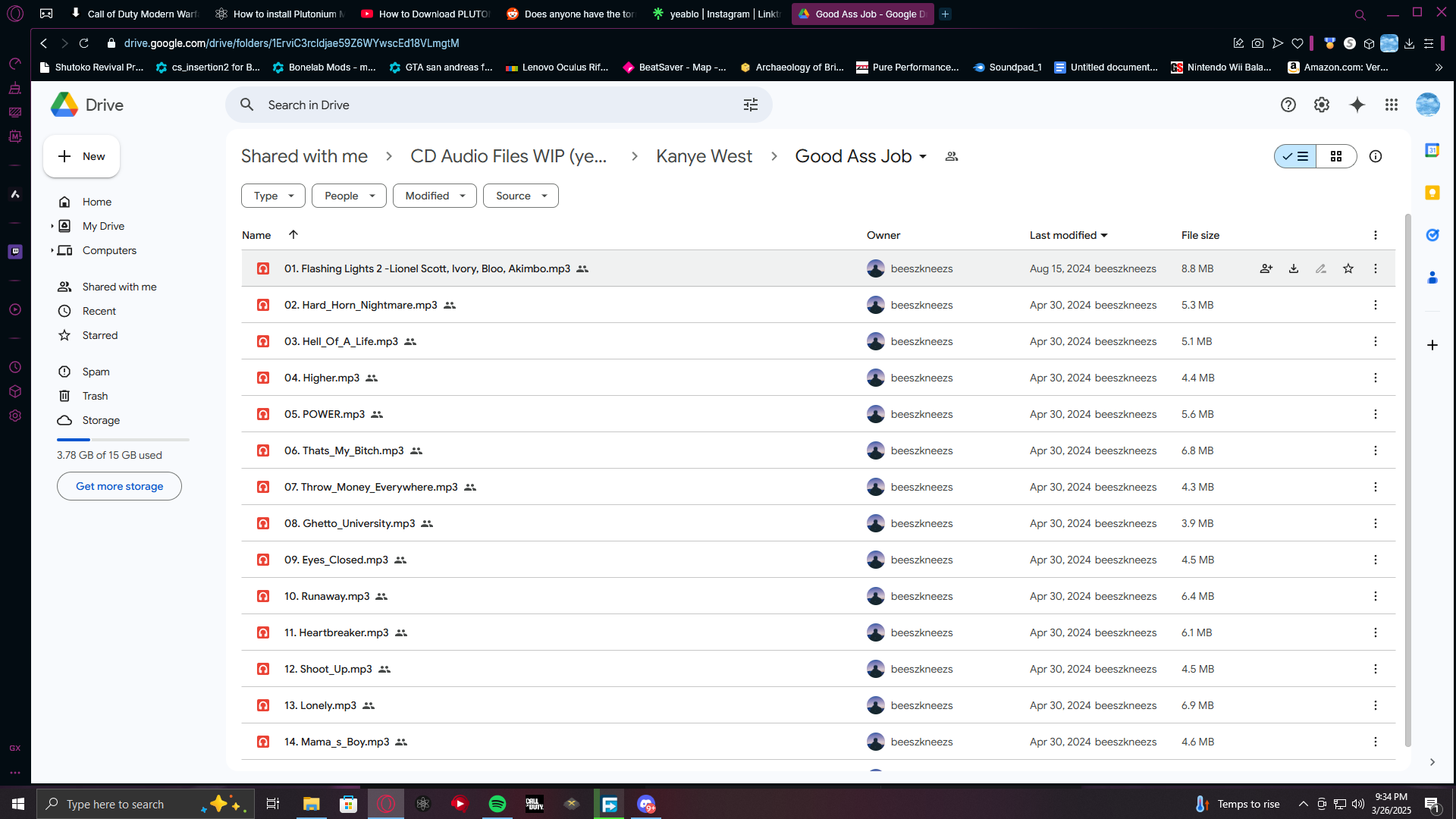Reverse the Name column sort direction
The image size is (1456, 819).
pyautogui.click(x=293, y=235)
